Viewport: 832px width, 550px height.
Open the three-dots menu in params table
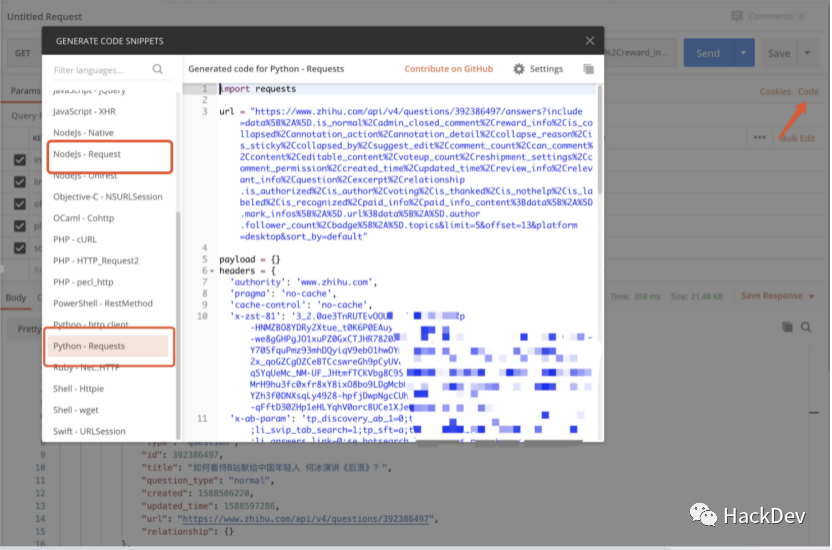coord(759,137)
